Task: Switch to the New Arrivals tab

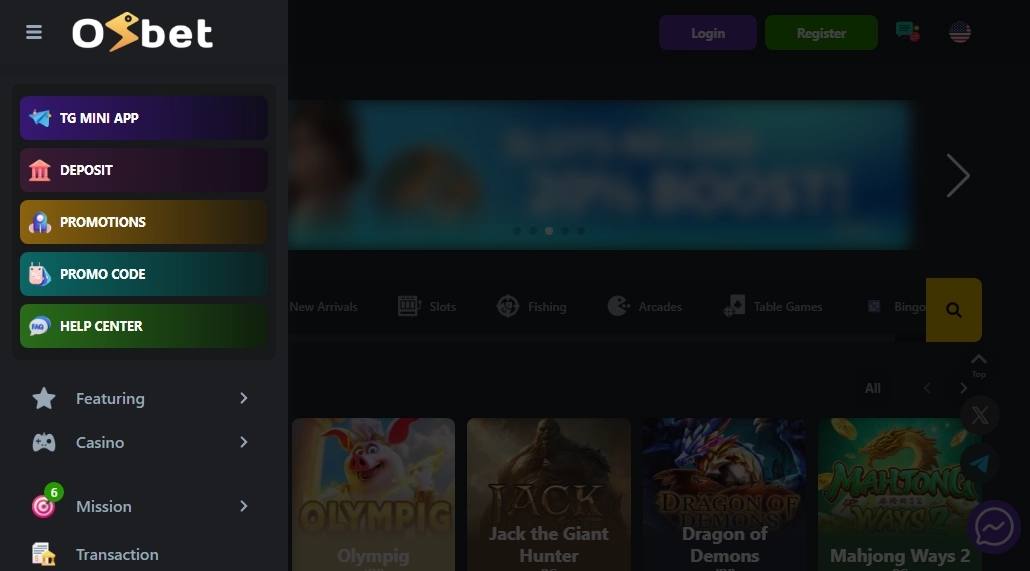Action: coord(323,307)
